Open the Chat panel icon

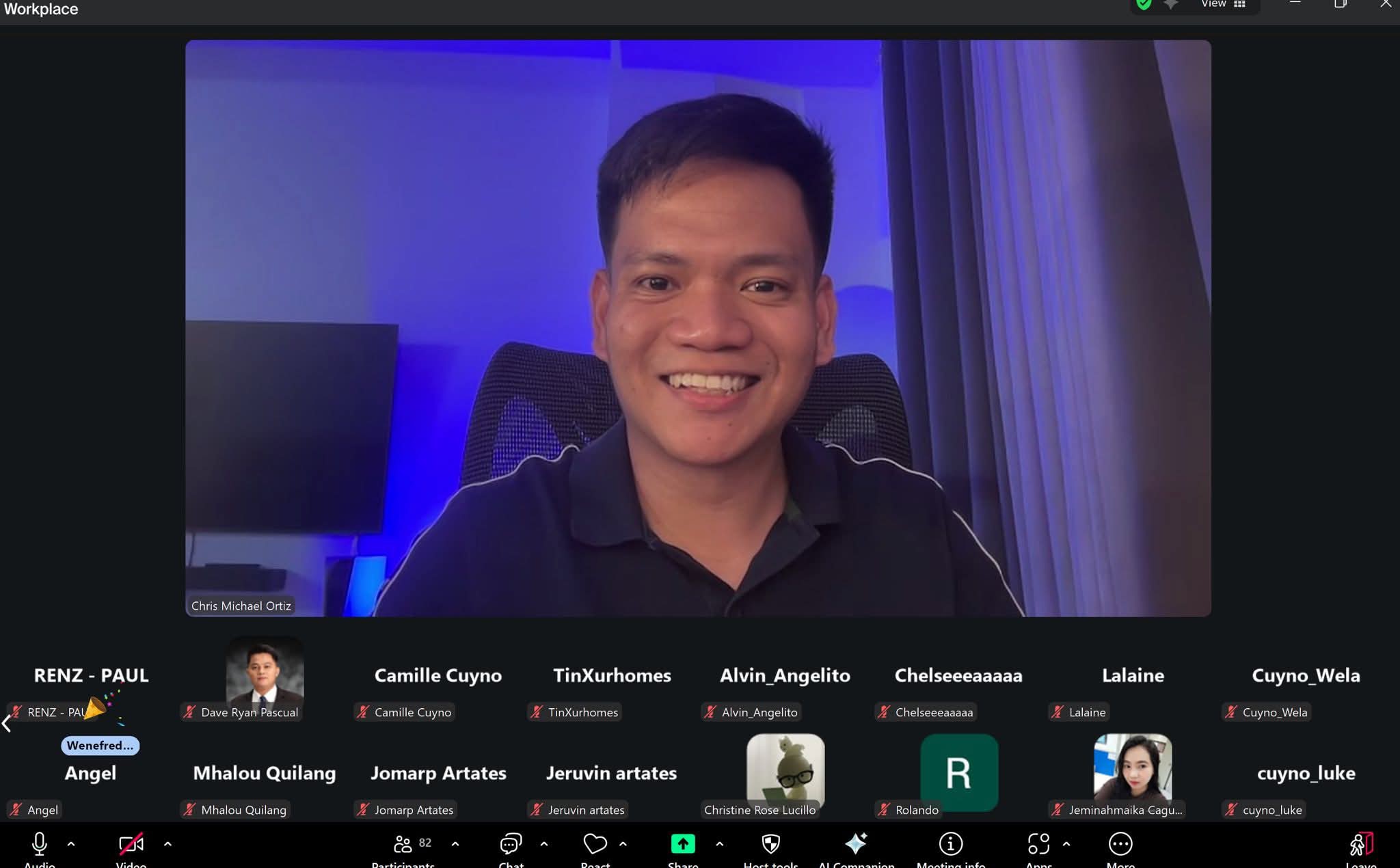511,844
